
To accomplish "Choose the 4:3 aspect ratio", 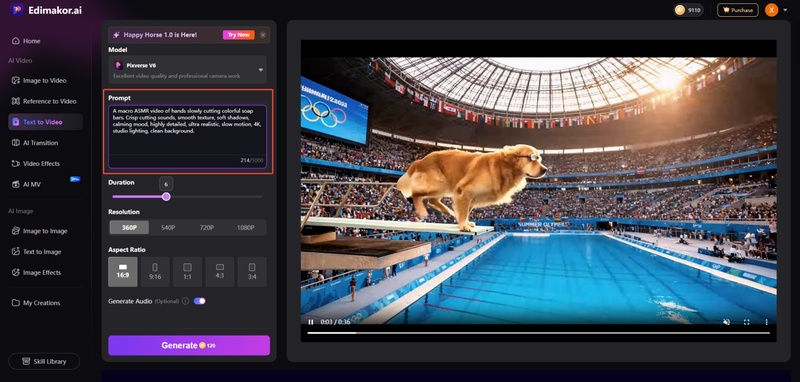I will coord(220,271).
